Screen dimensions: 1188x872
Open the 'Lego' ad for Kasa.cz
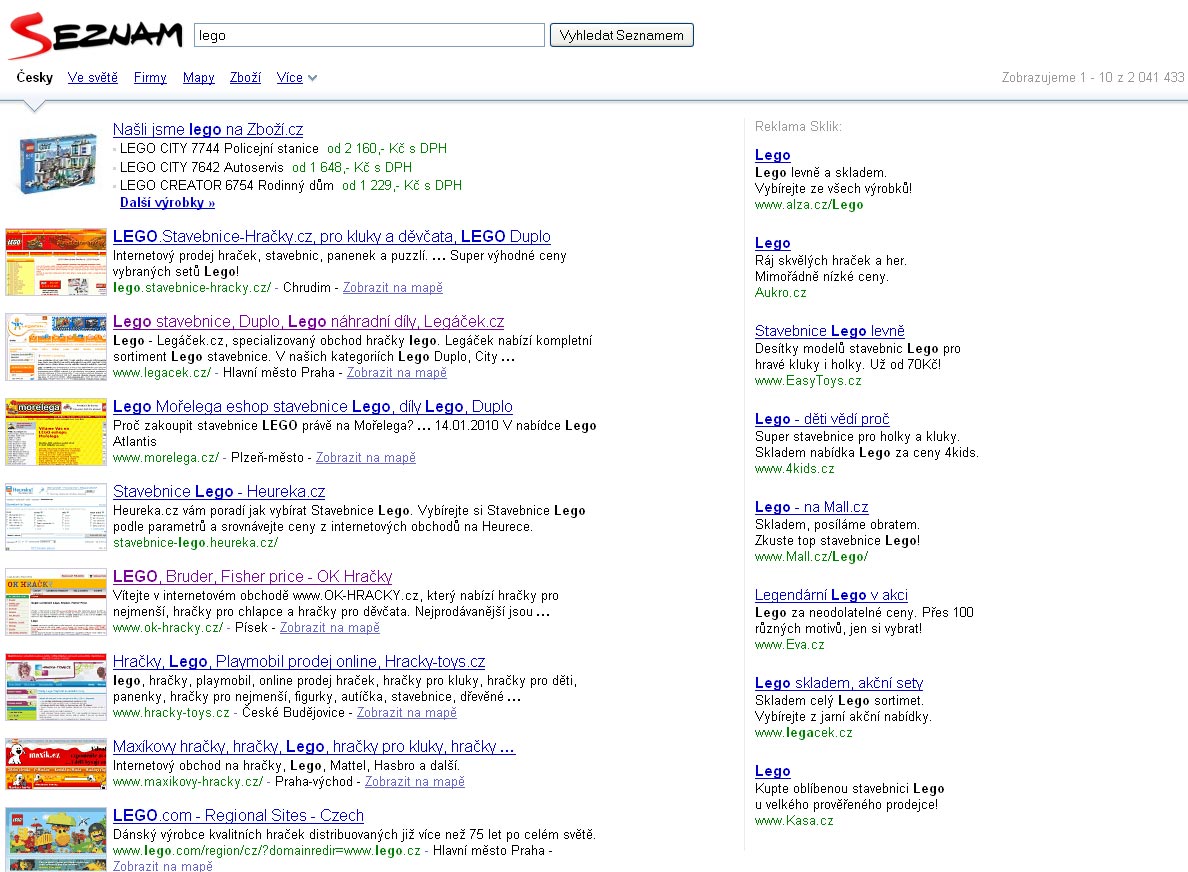[x=772, y=770]
